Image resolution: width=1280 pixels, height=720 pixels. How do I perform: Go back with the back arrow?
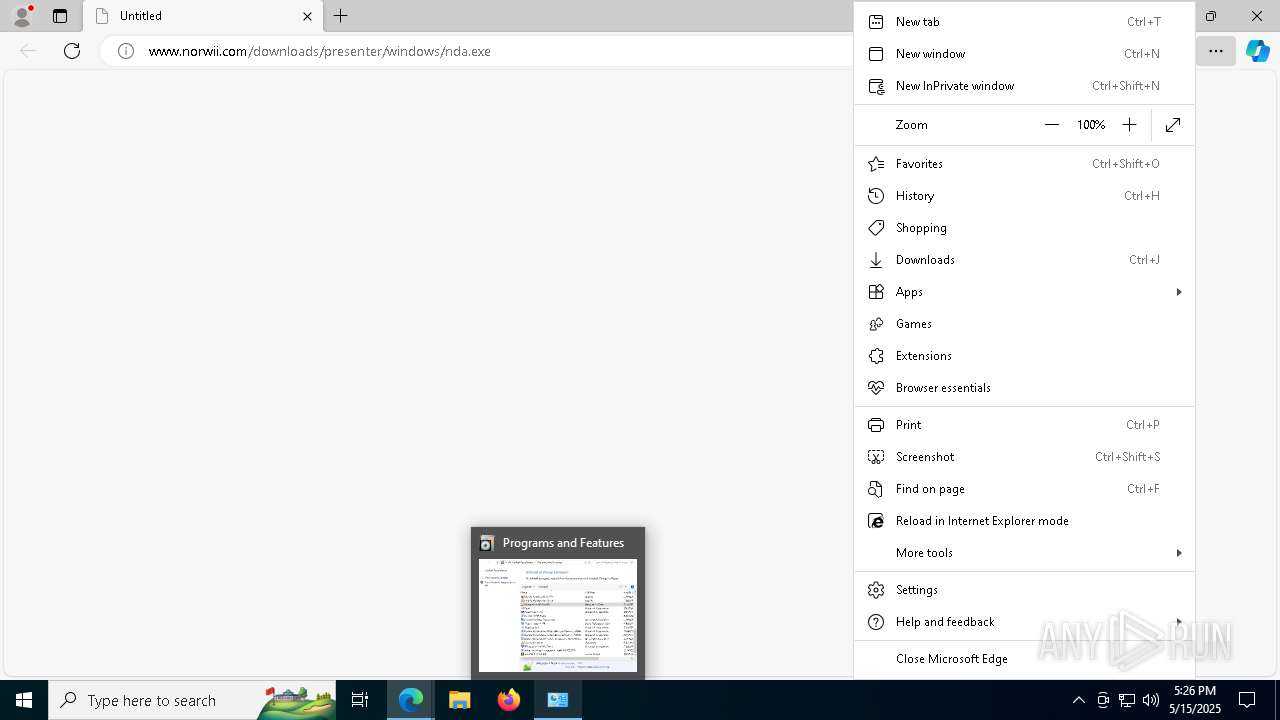click(28, 51)
